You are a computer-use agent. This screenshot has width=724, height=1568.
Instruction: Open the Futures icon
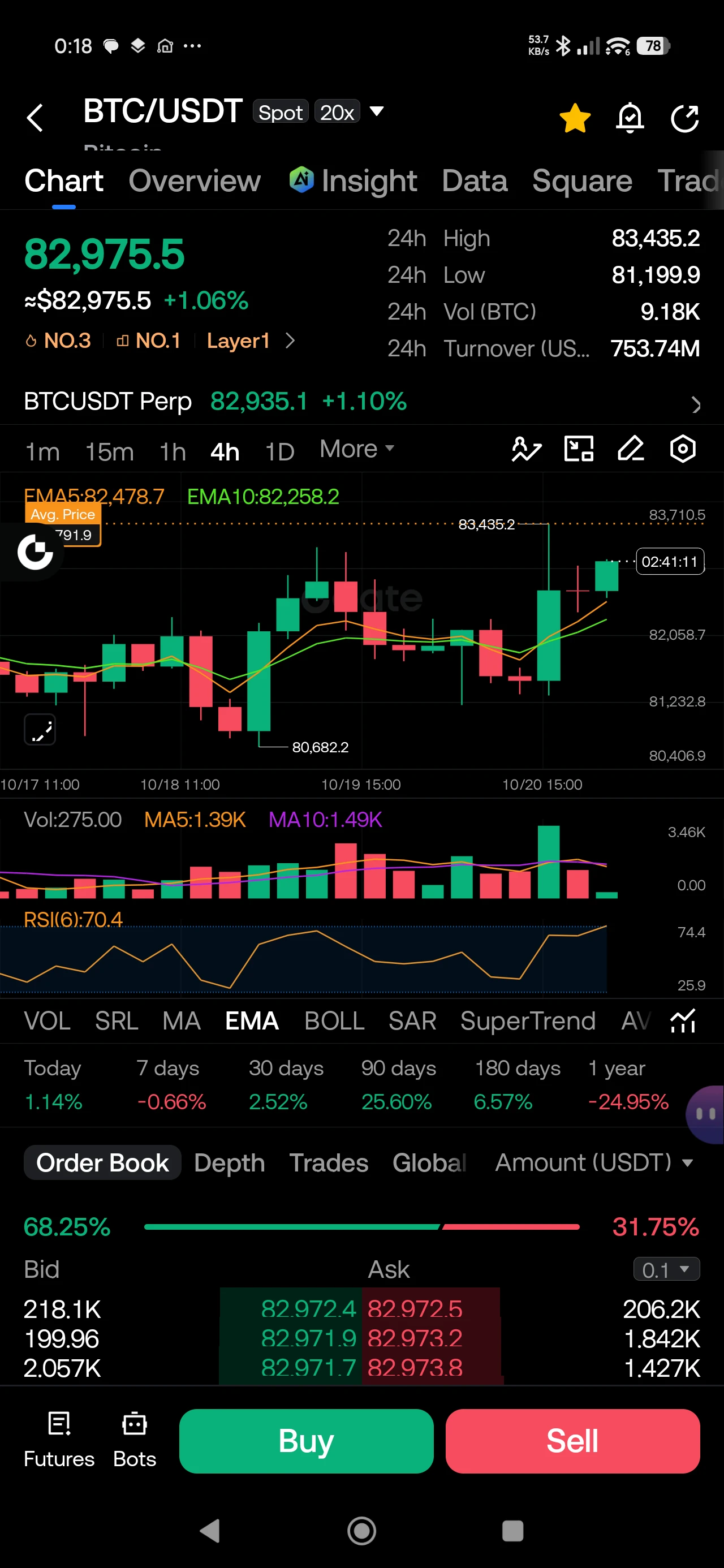59,1440
